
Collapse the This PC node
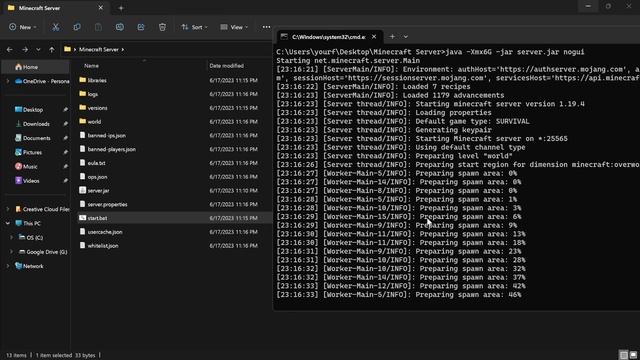pos(7,224)
